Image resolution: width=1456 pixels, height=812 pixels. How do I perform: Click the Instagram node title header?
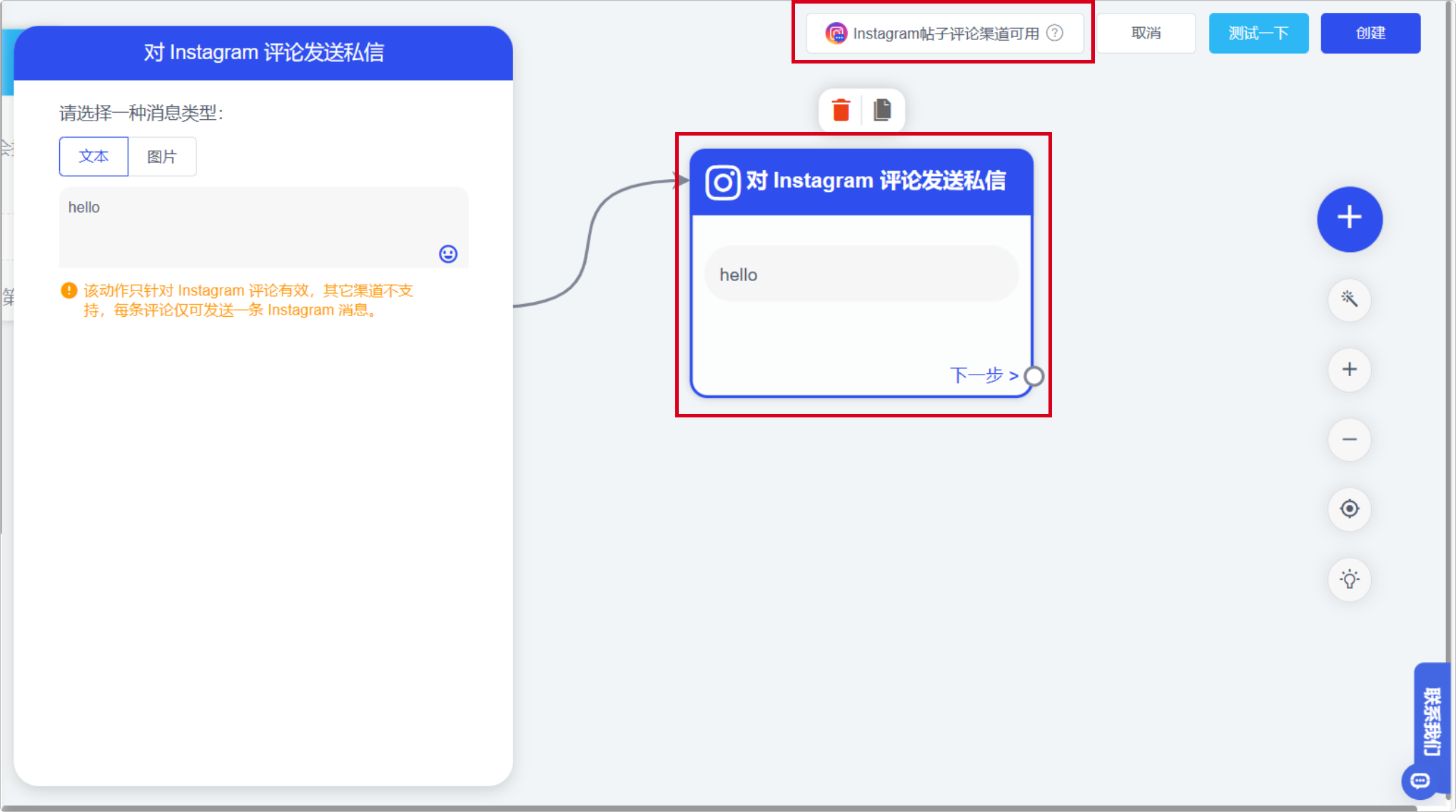[x=861, y=181]
